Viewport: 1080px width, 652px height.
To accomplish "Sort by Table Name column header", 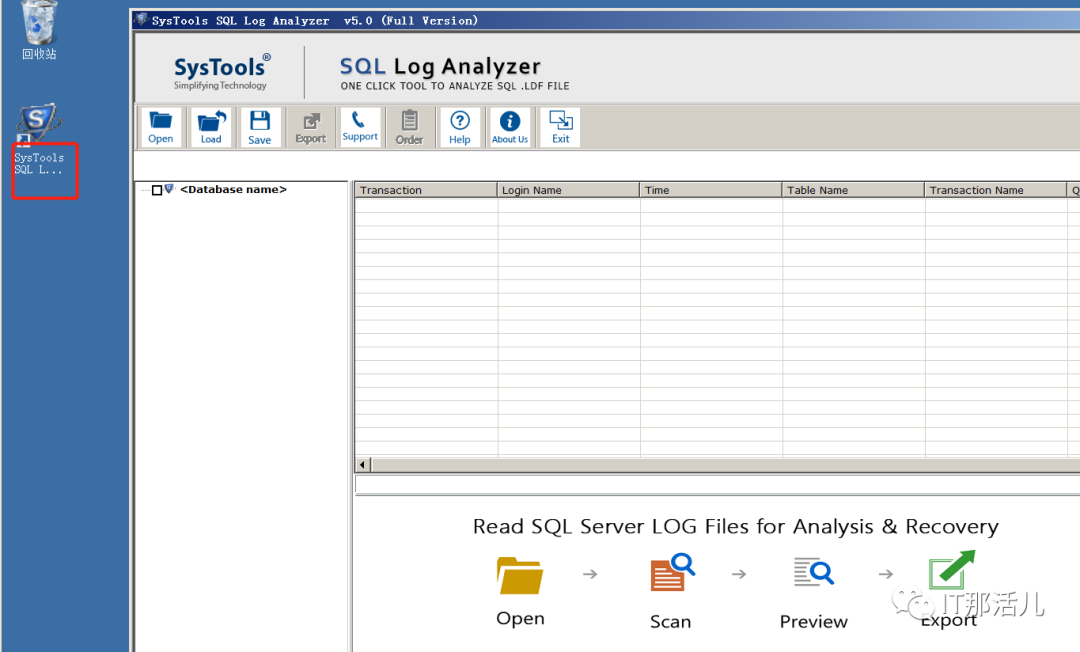I will (x=853, y=190).
